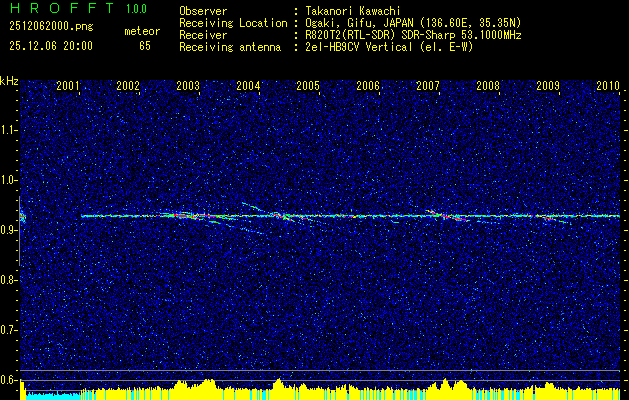Click the Receiving antenna field label
The image size is (629, 400).
230,47
